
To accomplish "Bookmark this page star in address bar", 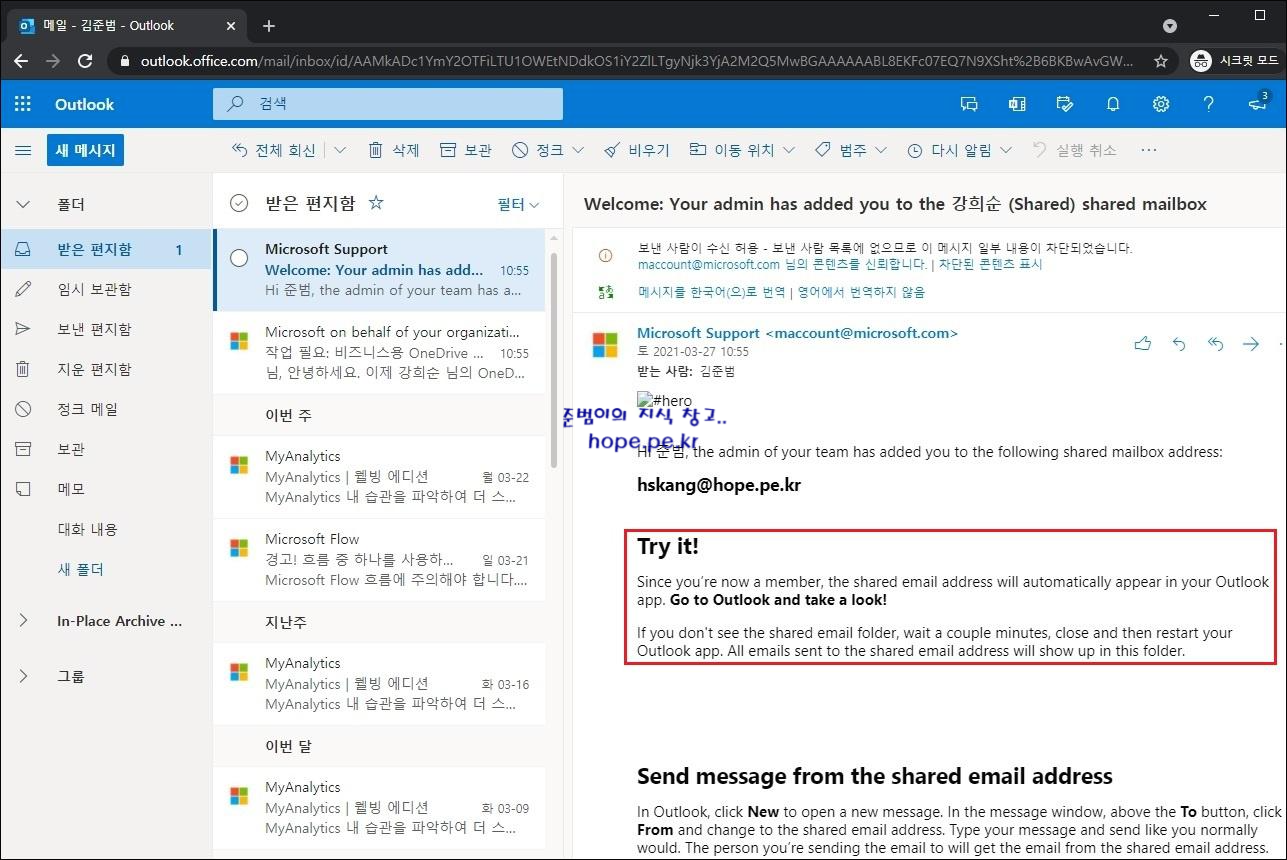I will pos(1161,61).
